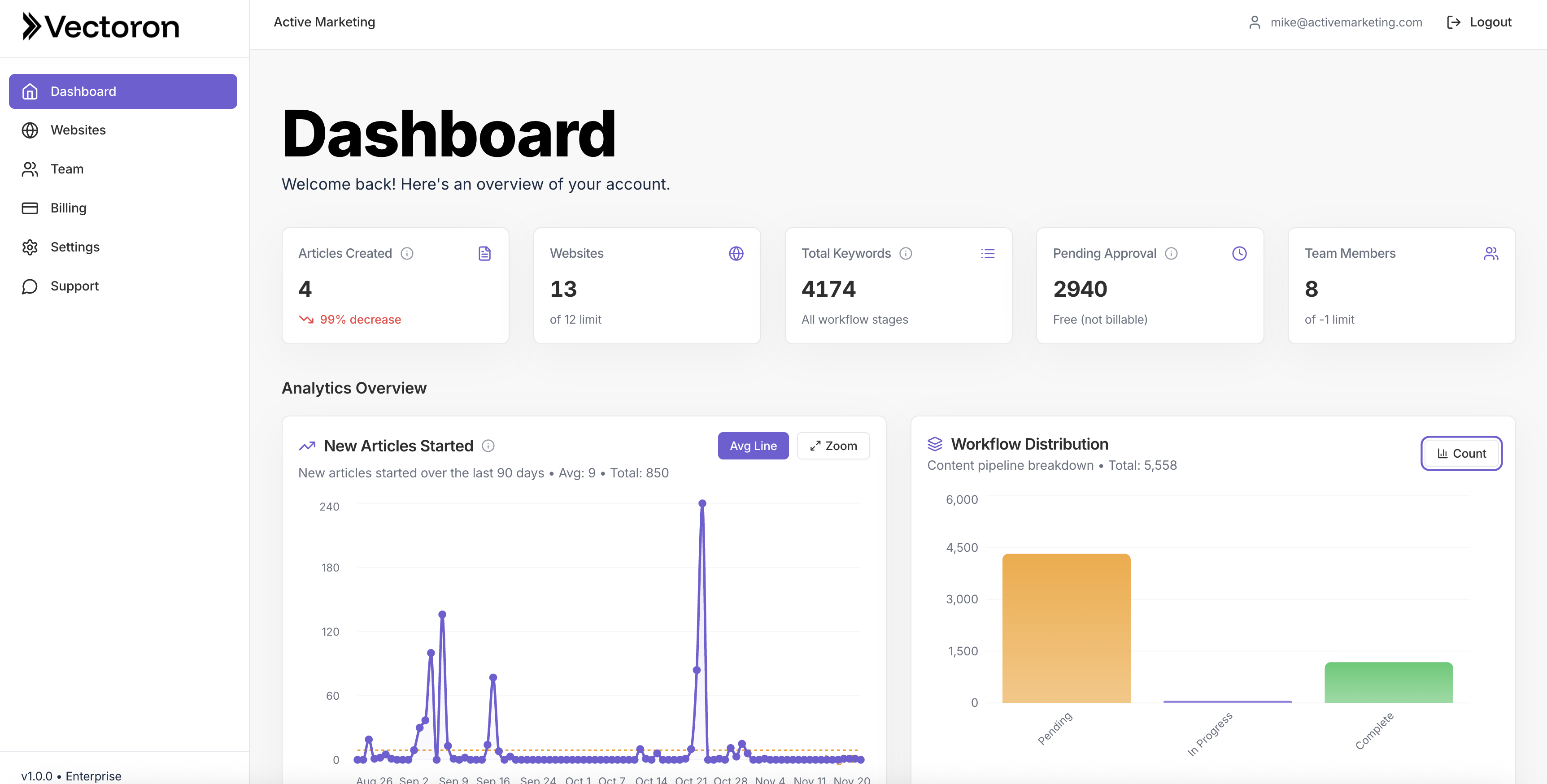Click the Billing credit card icon

pyautogui.click(x=31, y=208)
